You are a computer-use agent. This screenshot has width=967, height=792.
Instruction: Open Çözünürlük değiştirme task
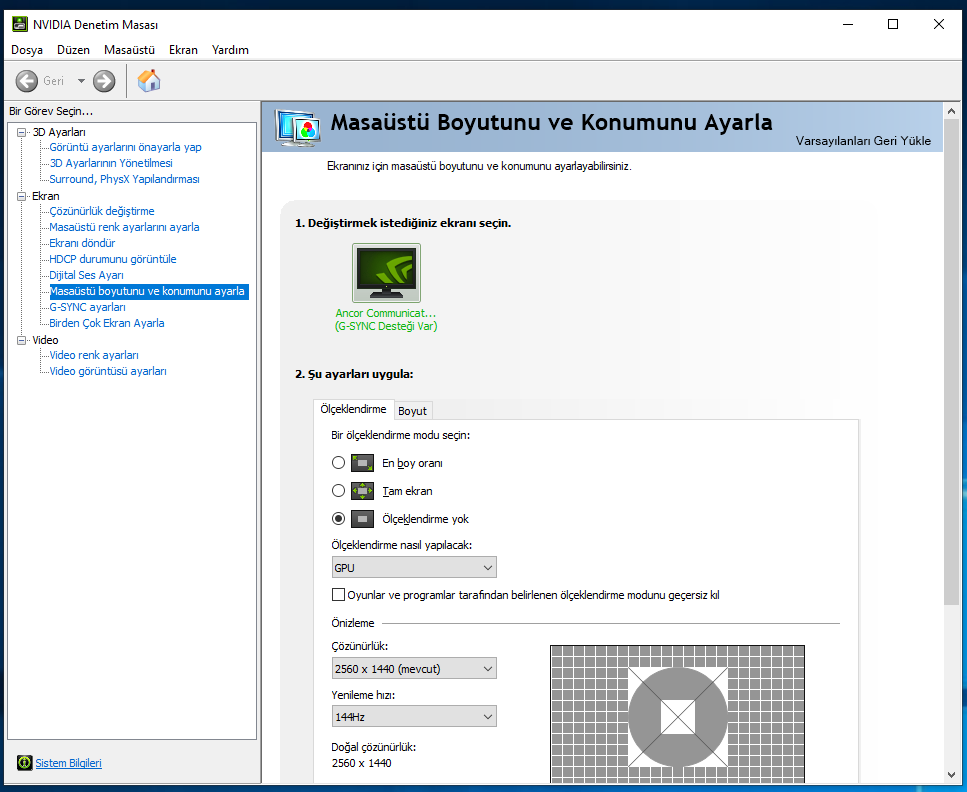102,211
